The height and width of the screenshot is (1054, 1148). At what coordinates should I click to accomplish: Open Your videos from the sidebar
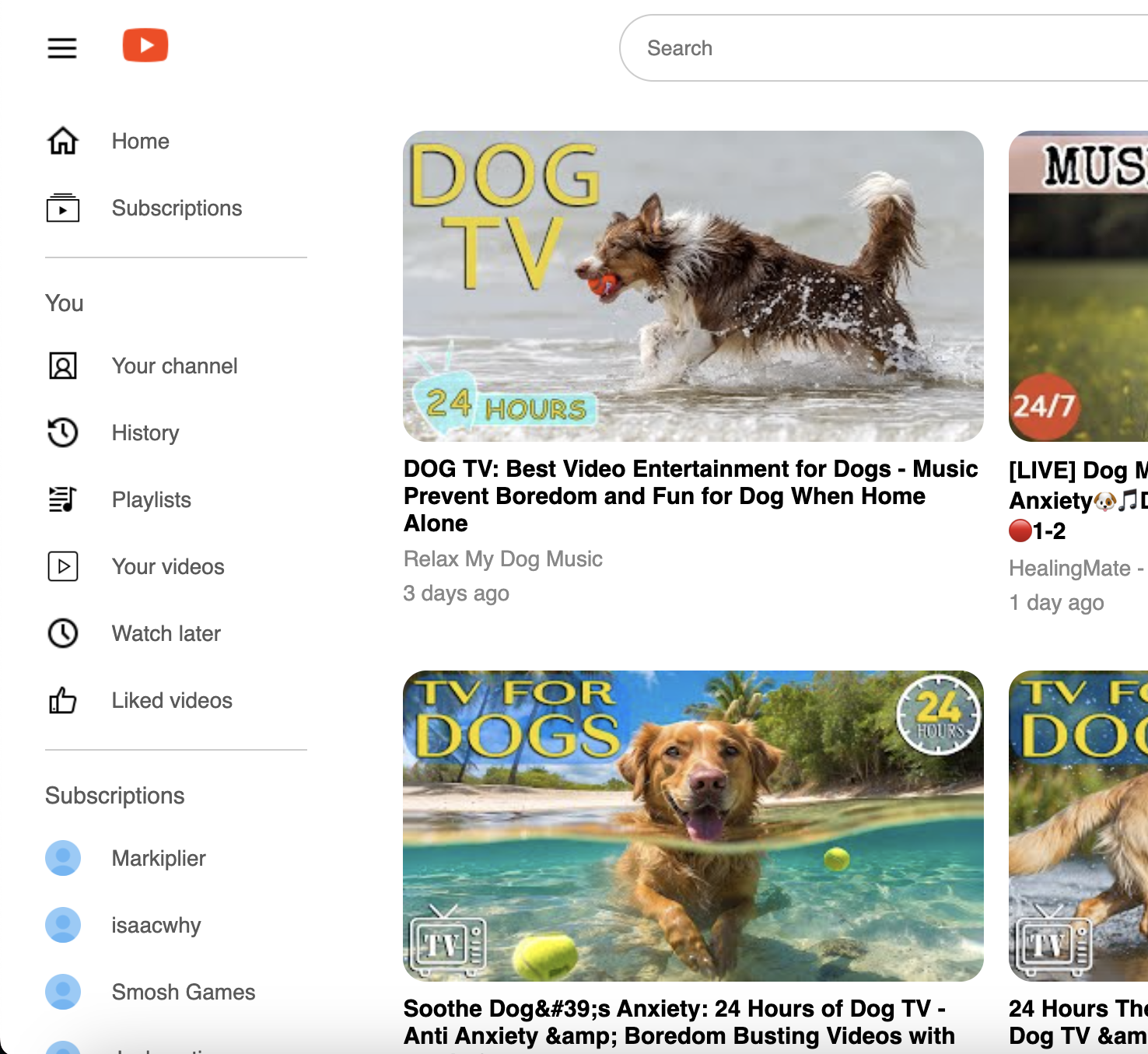(x=168, y=566)
